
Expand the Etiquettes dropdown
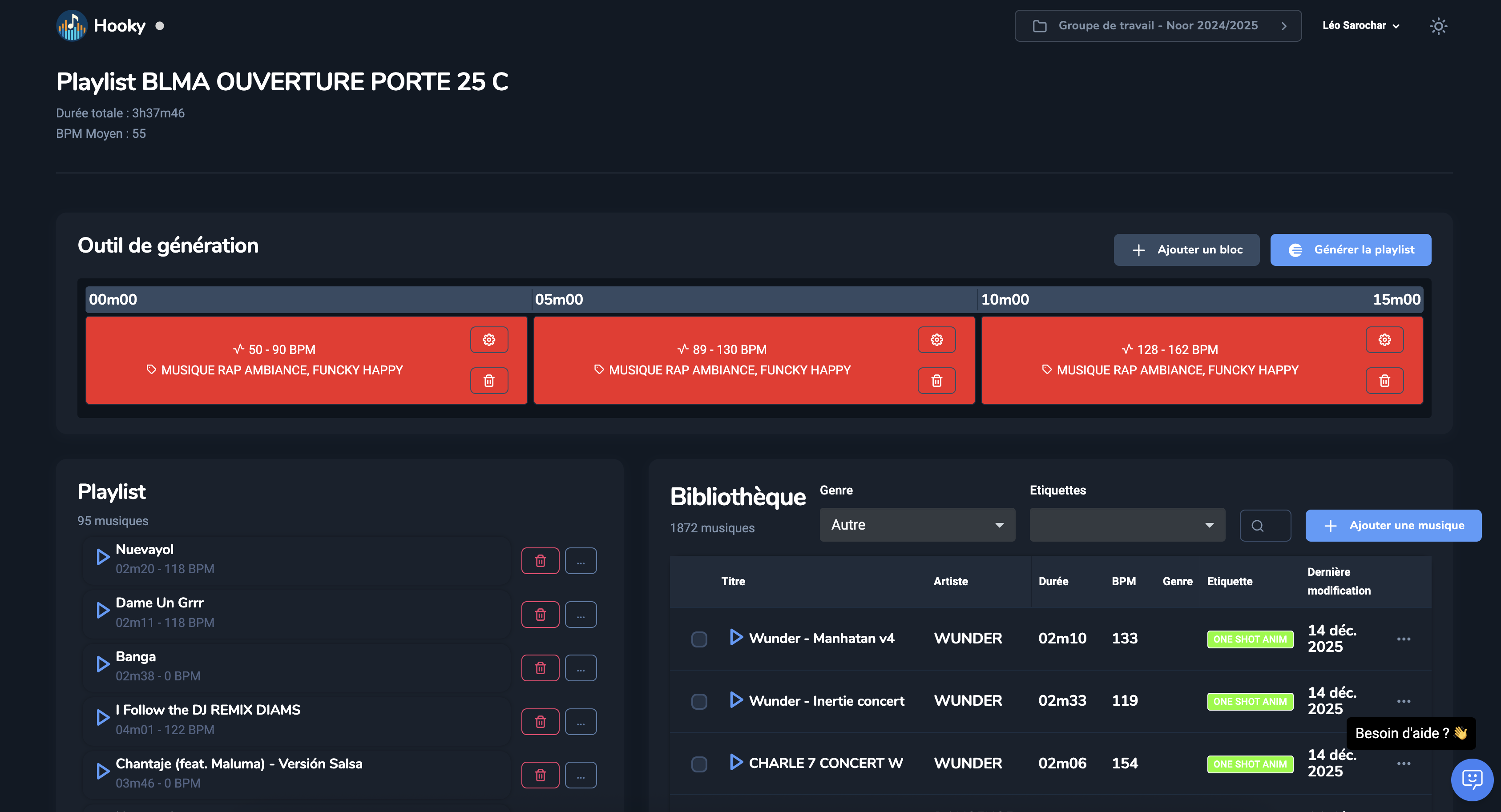coord(1127,525)
